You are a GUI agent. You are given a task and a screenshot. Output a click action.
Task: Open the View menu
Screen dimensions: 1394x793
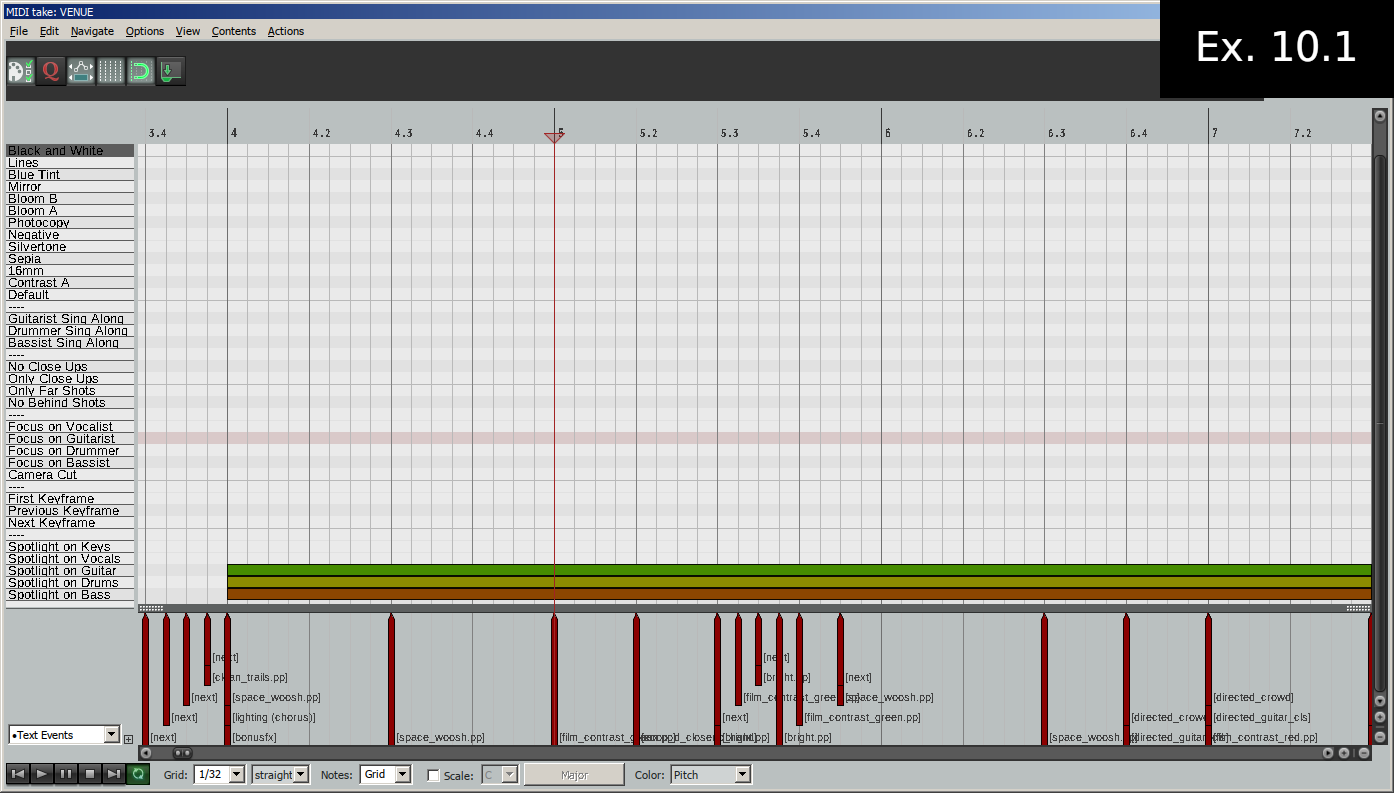(x=188, y=31)
